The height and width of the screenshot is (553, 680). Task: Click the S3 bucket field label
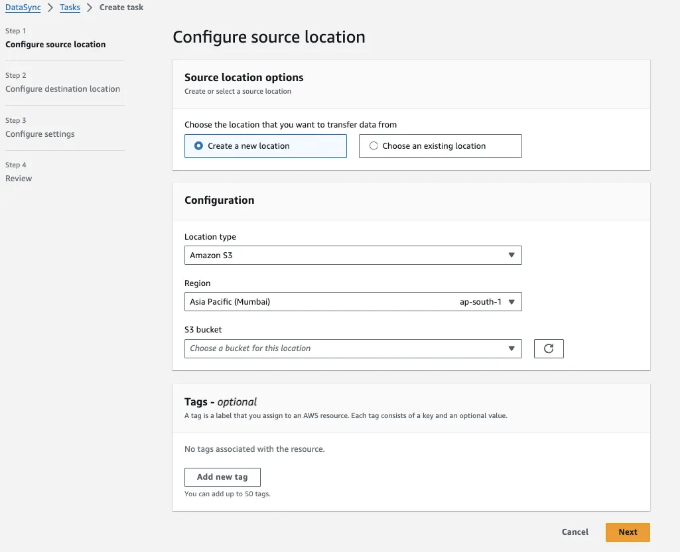point(203,330)
